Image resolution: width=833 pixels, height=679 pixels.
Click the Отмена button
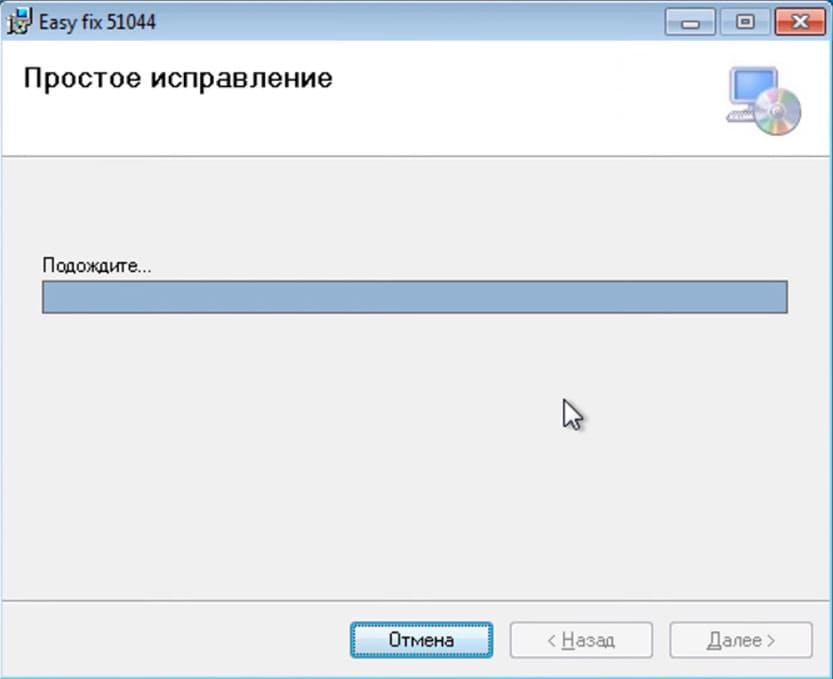pos(421,640)
